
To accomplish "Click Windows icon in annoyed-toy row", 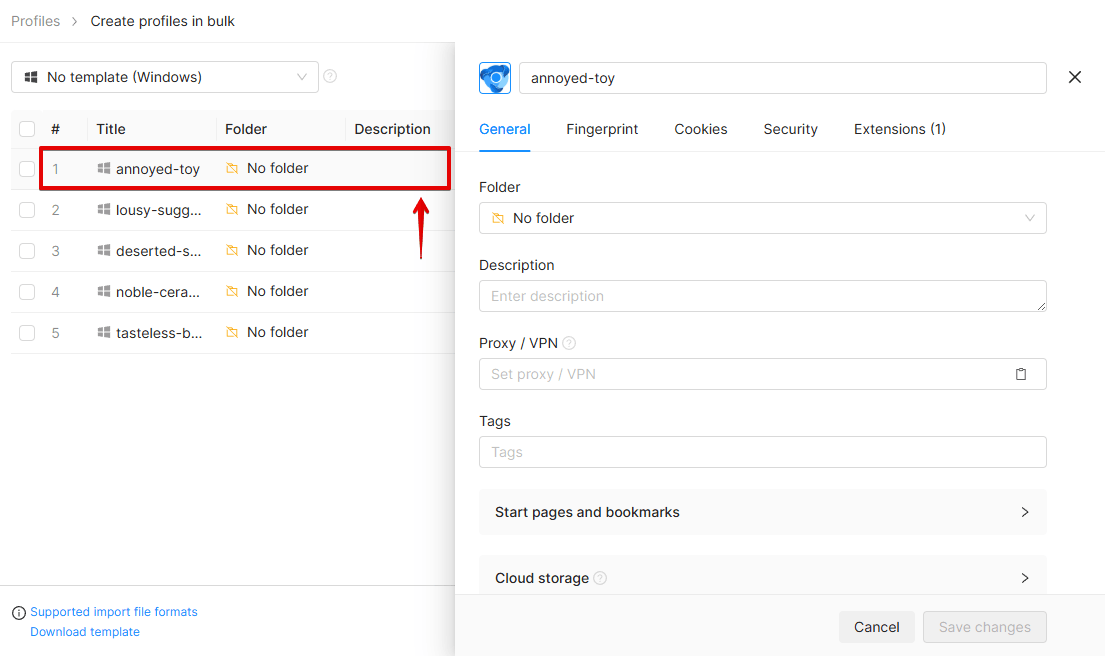I will 104,168.
